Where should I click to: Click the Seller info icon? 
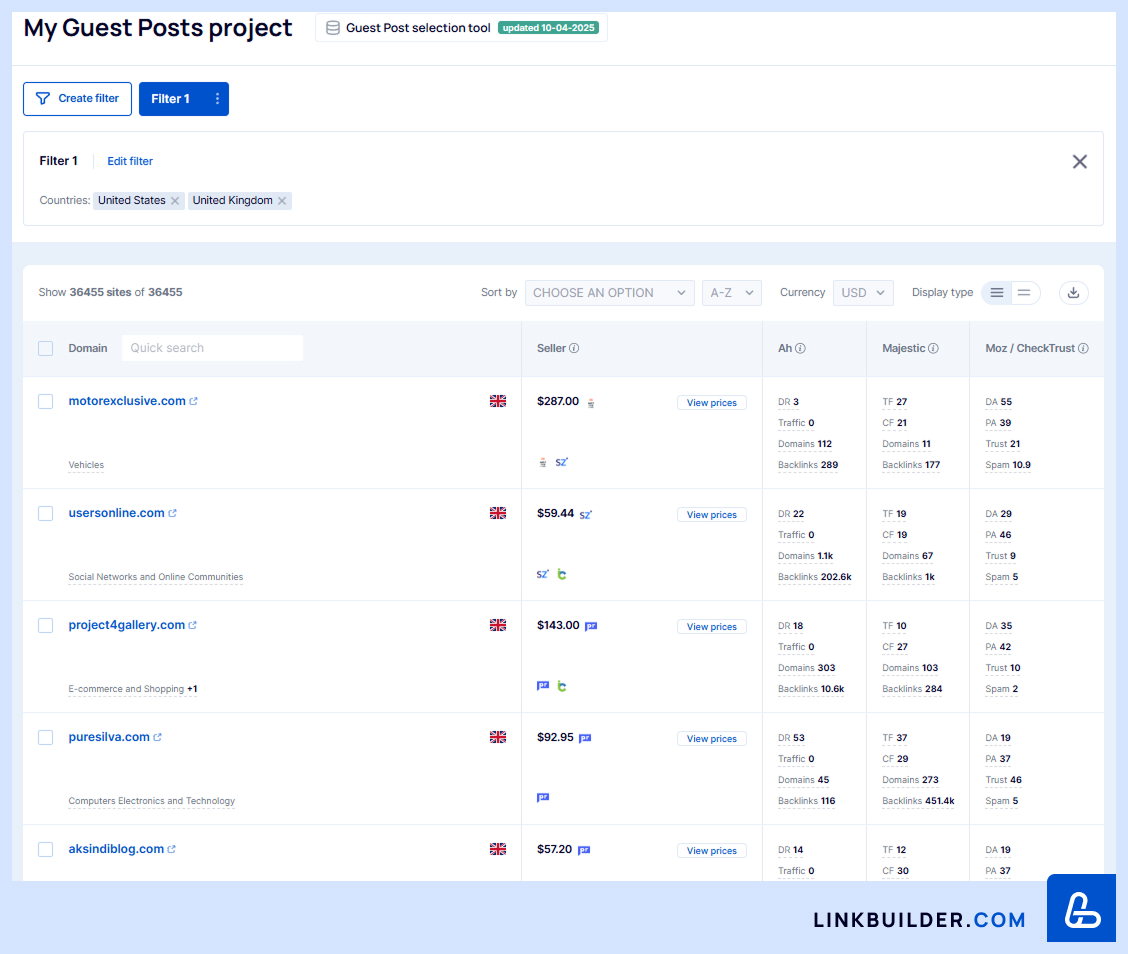click(574, 348)
